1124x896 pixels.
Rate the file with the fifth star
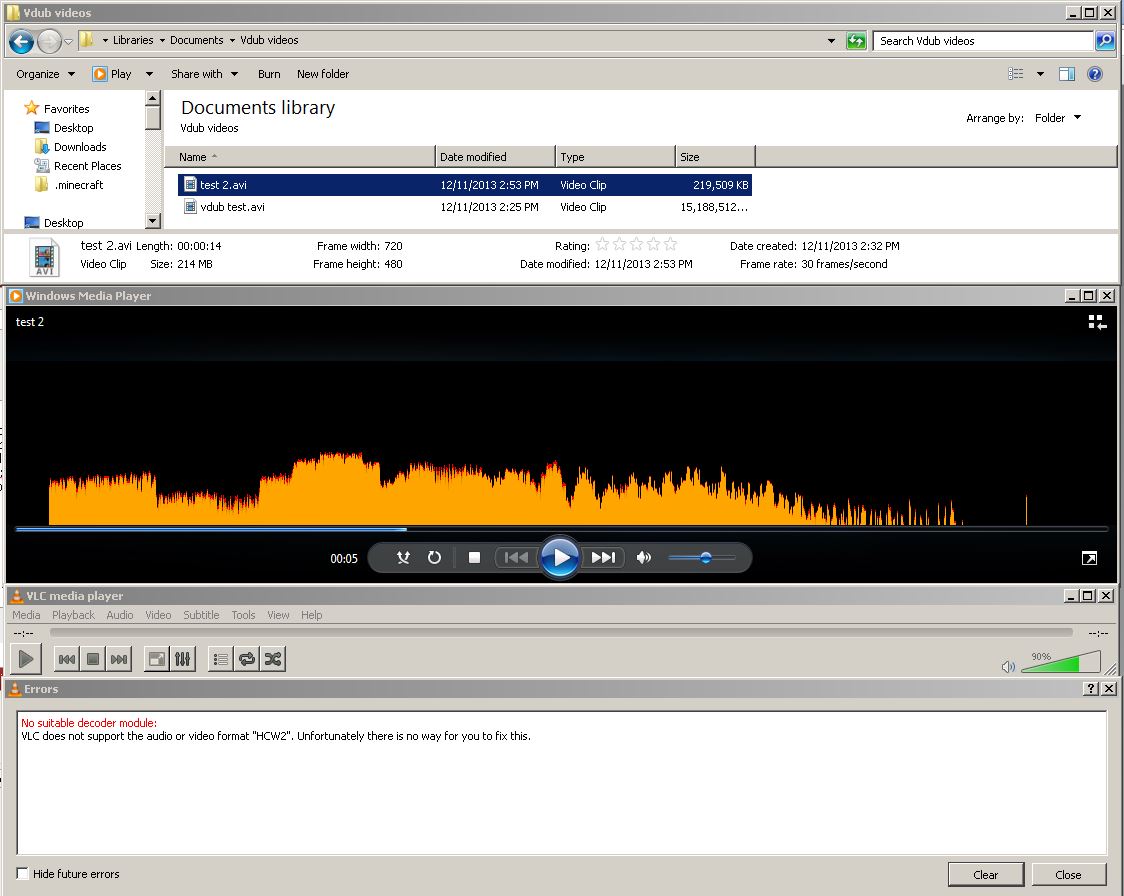coord(670,244)
